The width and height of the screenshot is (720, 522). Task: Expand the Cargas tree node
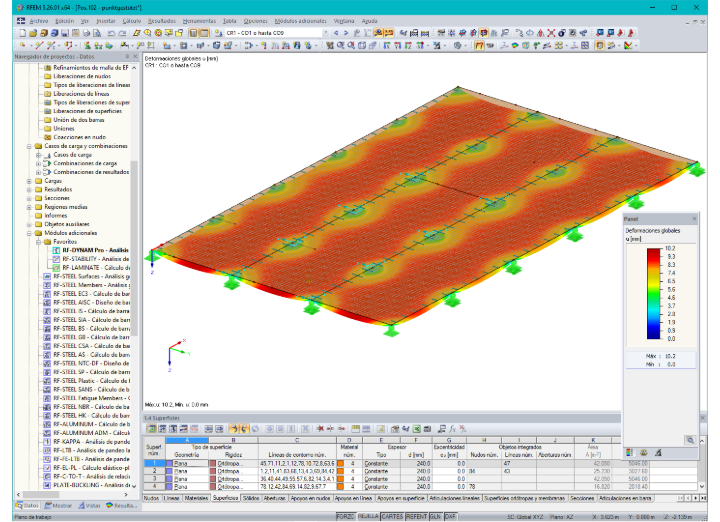click(x=29, y=181)
